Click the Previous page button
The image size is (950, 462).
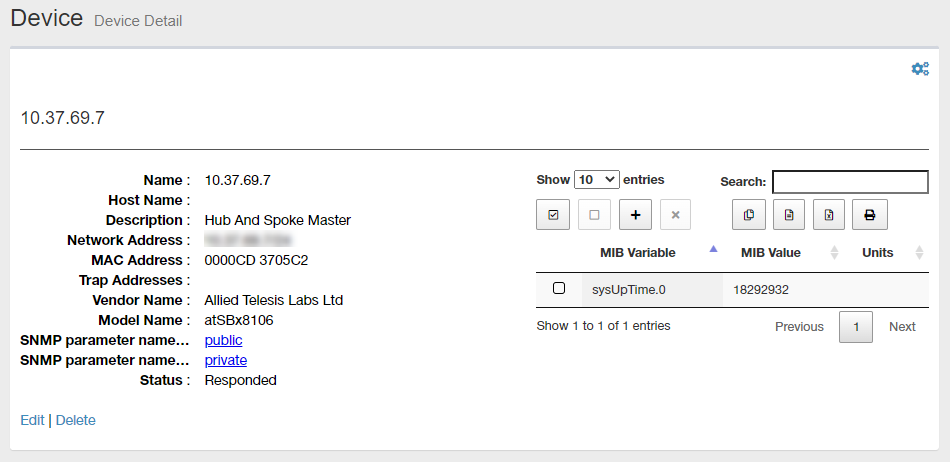(x=799, y=327)
